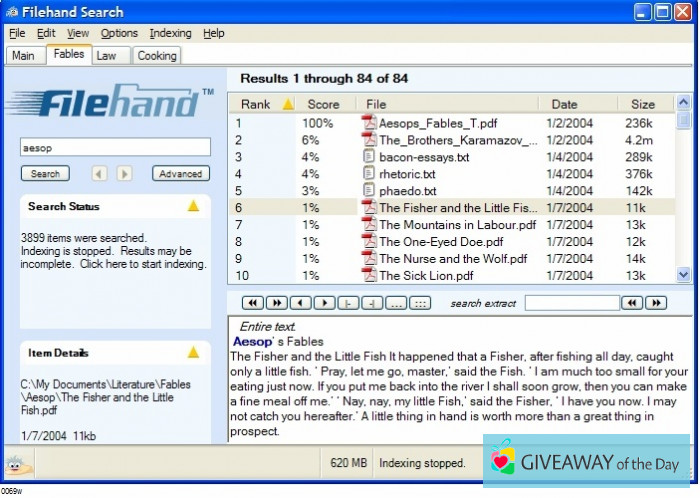The image size is (700, 498).
Task: Click the search extract fast-forward button on the right
Action: 656,303
